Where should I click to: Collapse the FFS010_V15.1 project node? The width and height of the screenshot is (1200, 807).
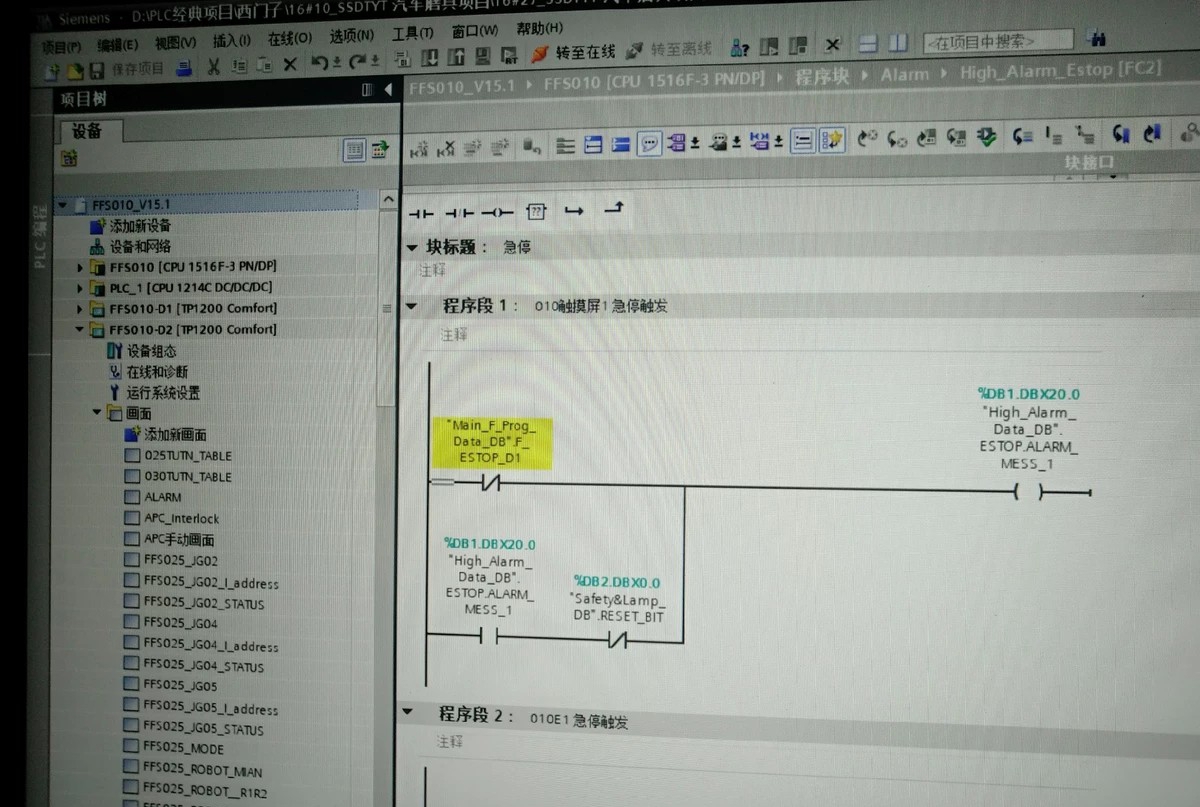63,205
